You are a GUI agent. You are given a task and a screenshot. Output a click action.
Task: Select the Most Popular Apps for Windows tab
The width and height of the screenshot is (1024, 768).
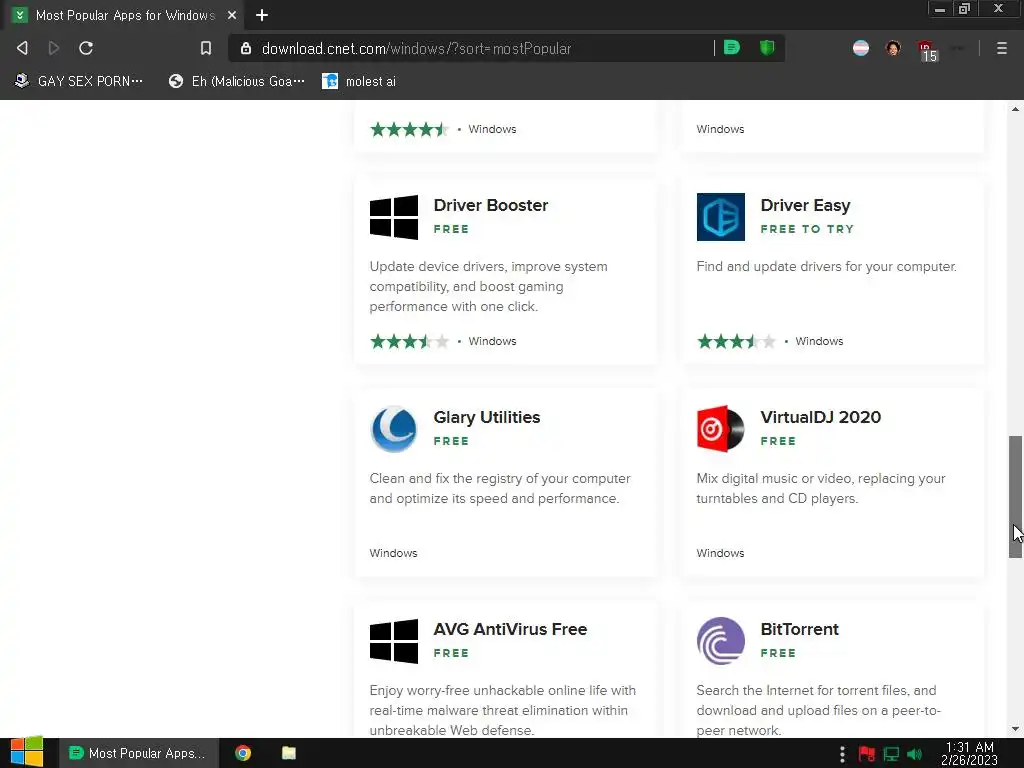pos(125,15)
